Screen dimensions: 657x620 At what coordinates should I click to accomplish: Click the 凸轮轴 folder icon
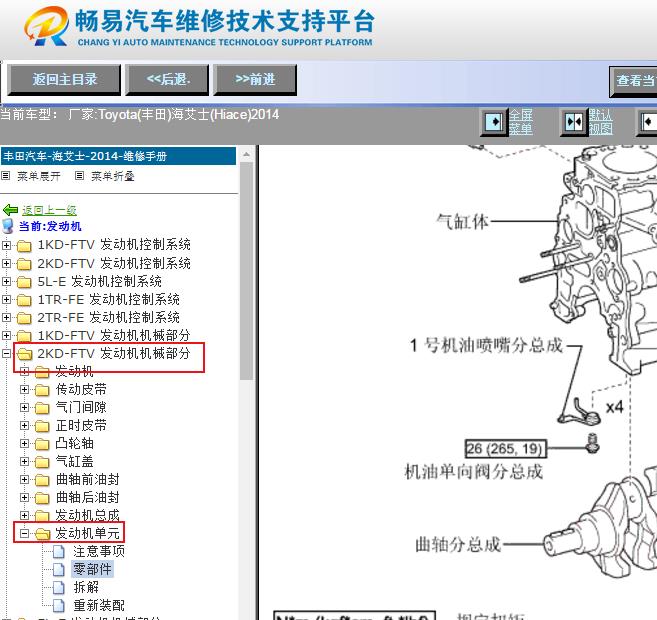click(42, 444)
